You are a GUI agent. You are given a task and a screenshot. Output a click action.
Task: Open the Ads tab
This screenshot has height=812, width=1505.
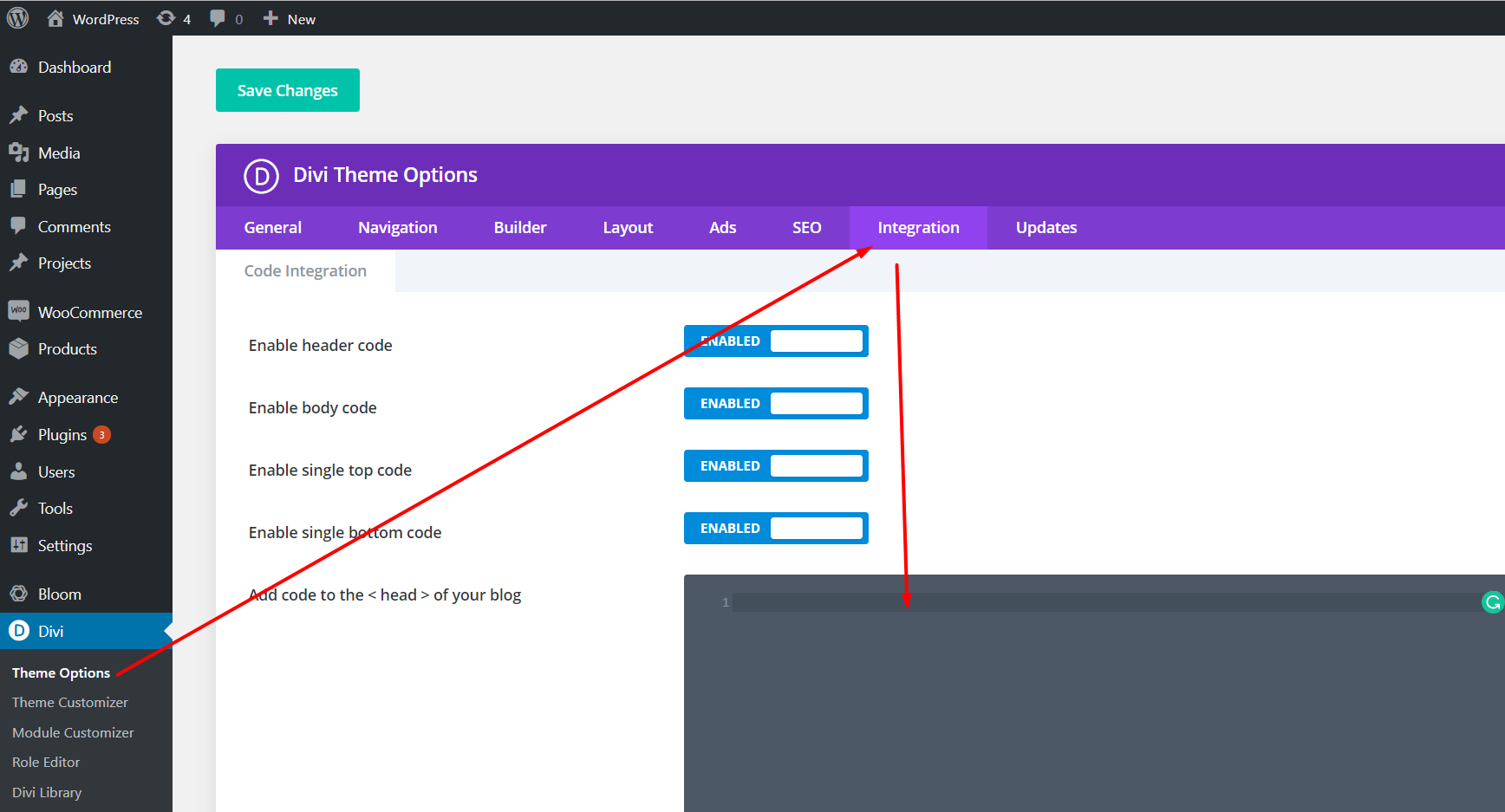point(722,228)
